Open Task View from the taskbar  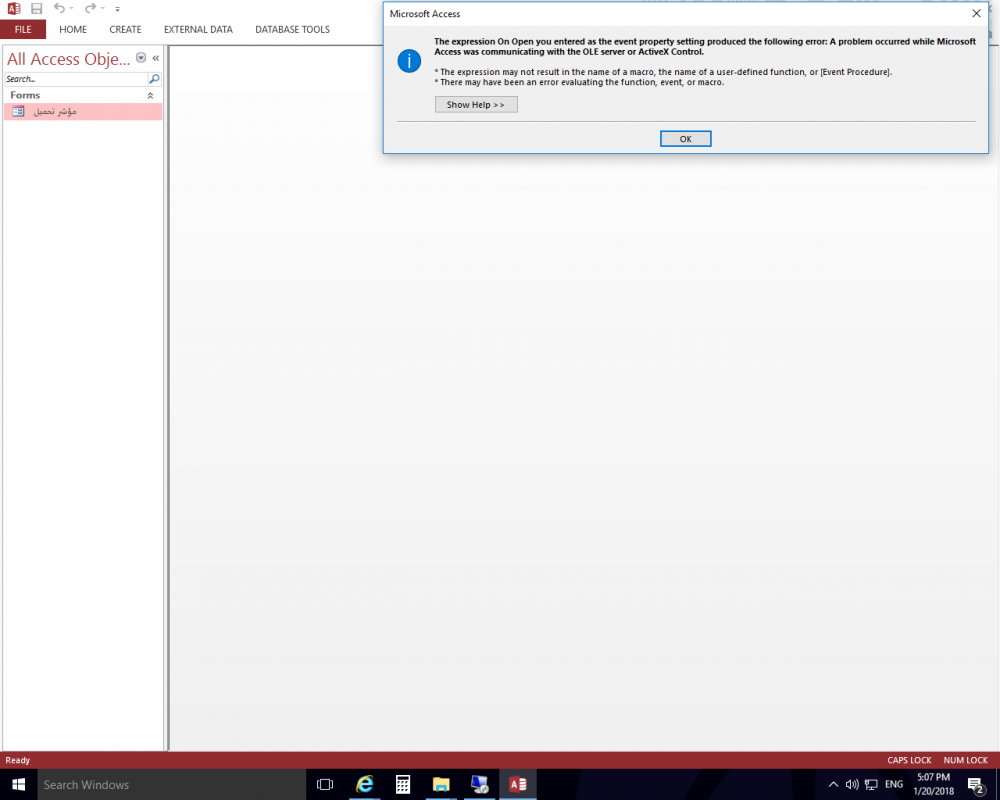point(325,785)
